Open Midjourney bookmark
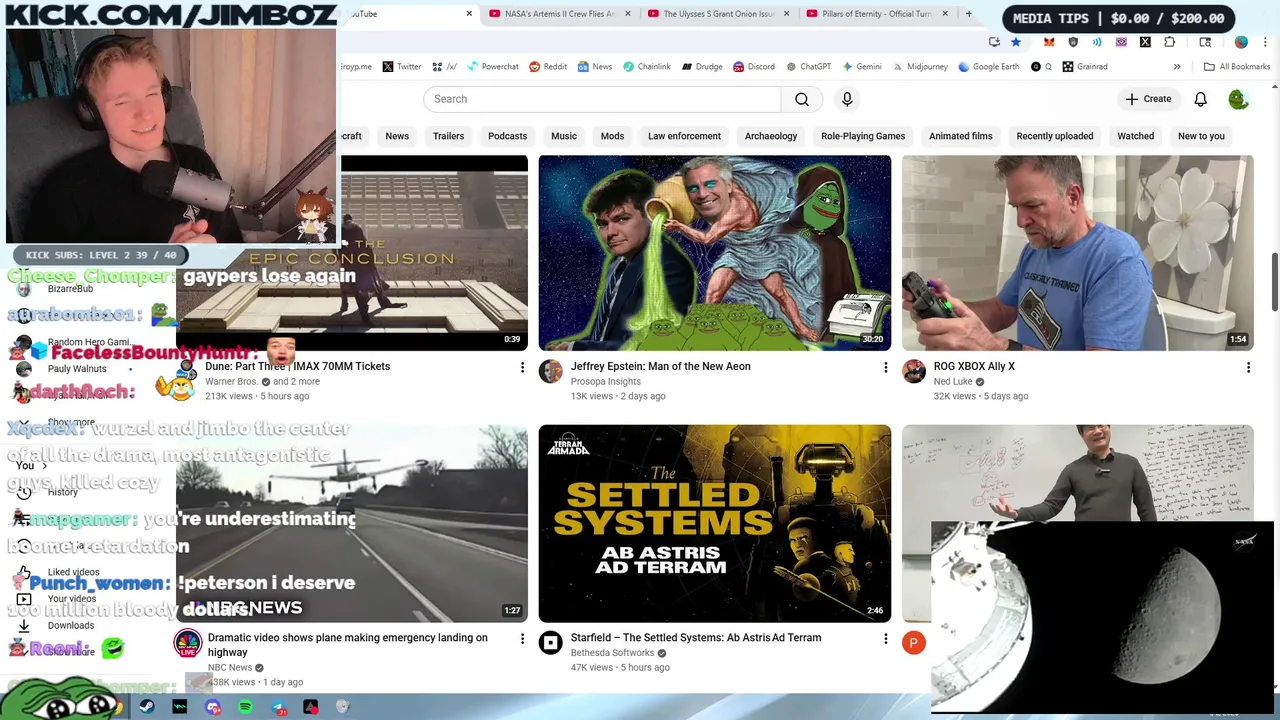Image resolution: width=1280 pixels, height=720 pixels. (919, 67)
